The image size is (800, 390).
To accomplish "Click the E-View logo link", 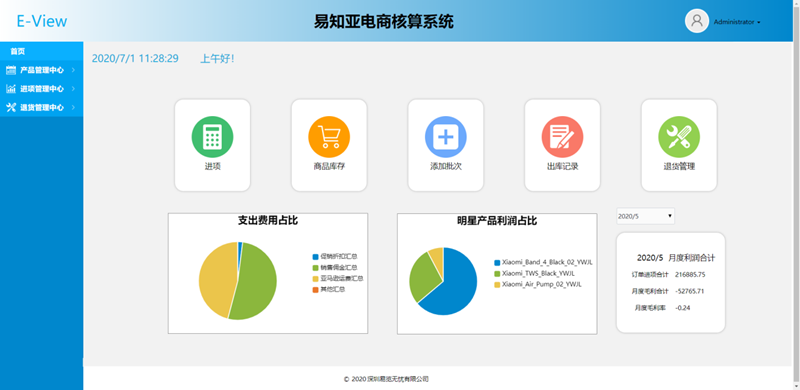I will (42, 21).
